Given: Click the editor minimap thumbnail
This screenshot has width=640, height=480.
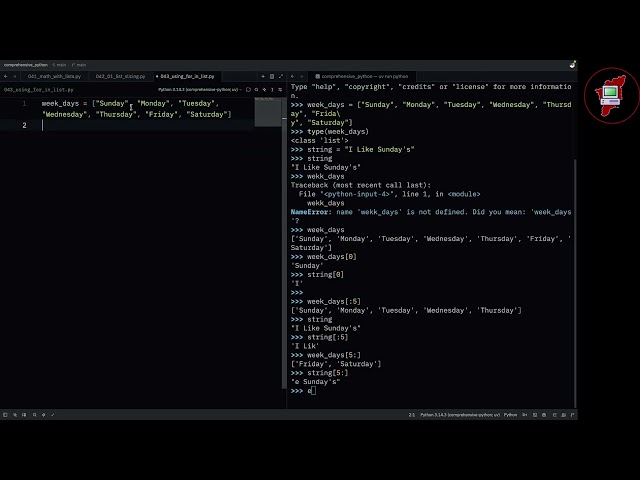Looking at the screenshot, I should (x=268, y=111).
